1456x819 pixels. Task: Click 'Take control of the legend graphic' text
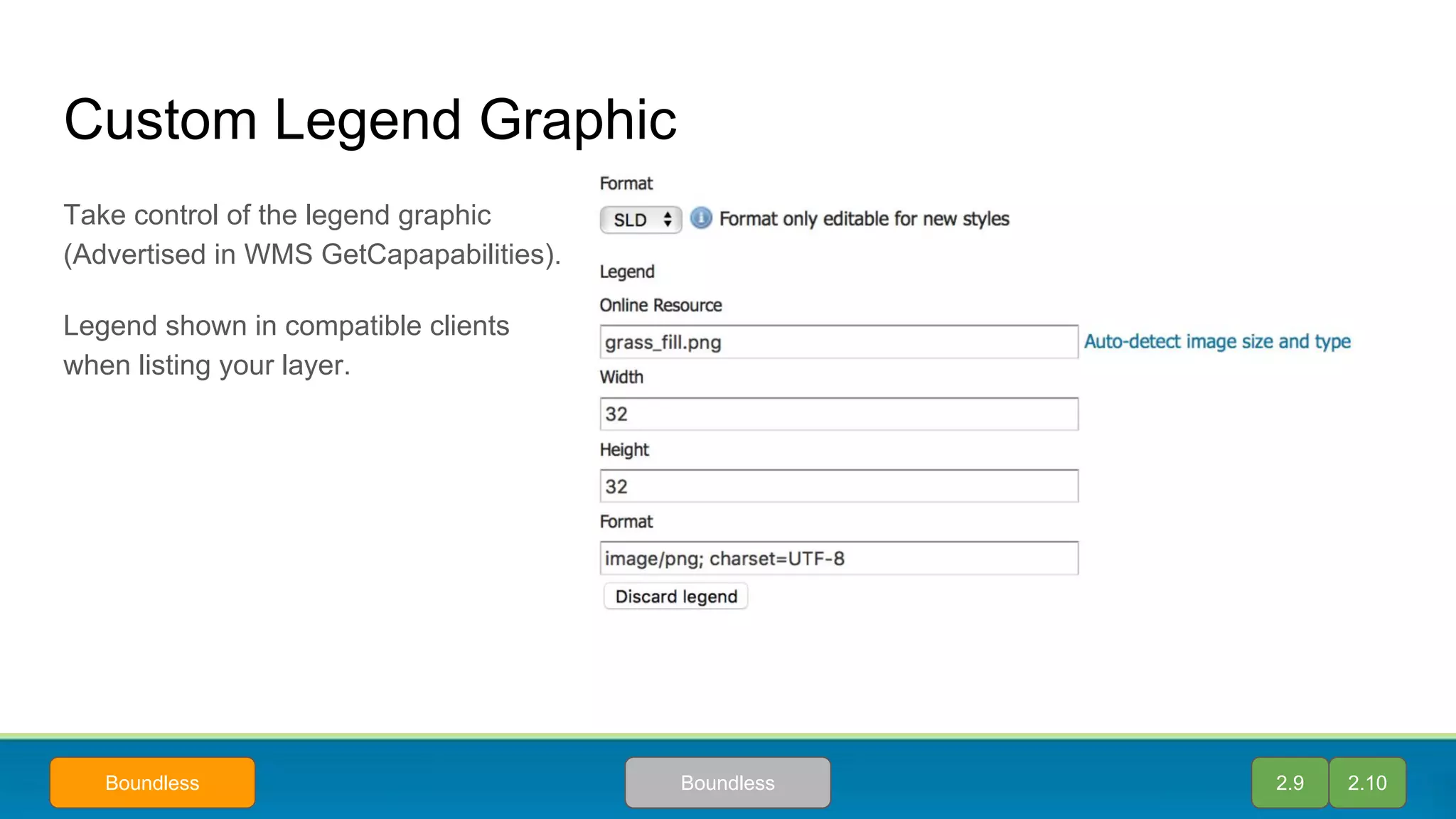[277, 215]
